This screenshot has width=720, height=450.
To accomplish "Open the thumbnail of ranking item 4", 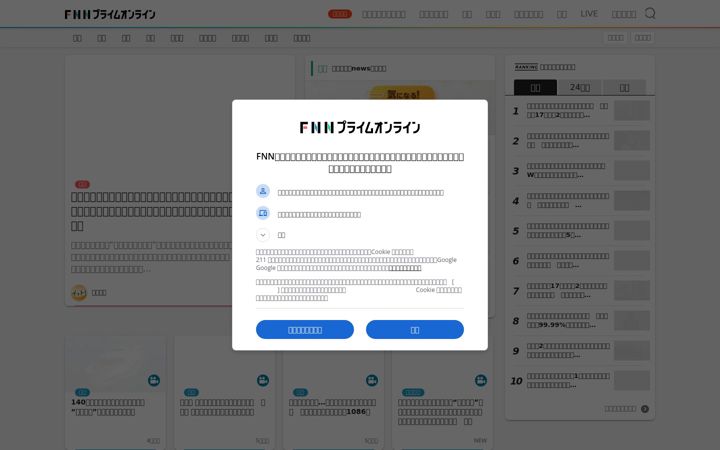I will 632,201.
